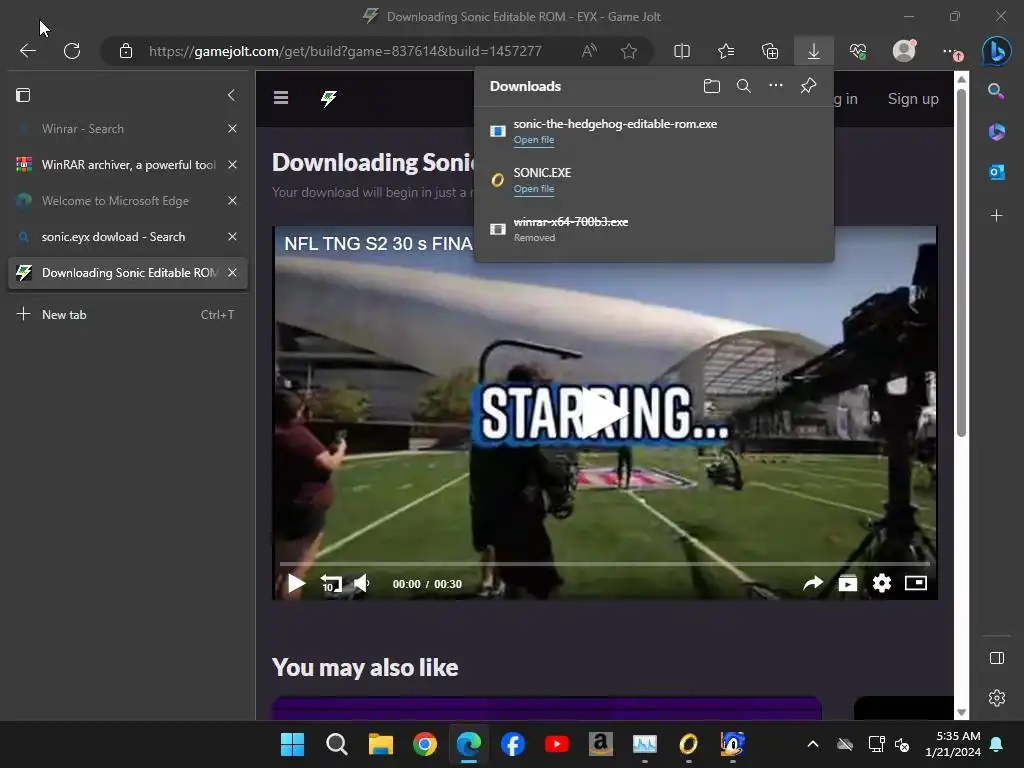Hide the Edge sidebar

[x=997, y=658]
